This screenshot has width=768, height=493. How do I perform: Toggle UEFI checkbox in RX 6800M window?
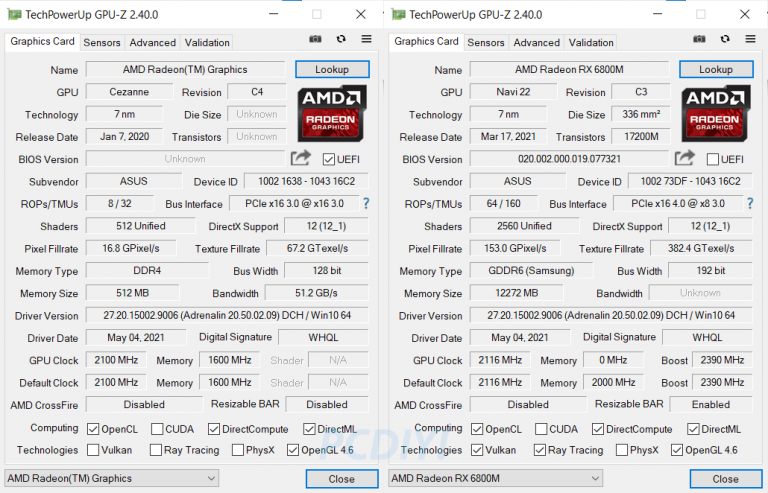tap(713, 159)
